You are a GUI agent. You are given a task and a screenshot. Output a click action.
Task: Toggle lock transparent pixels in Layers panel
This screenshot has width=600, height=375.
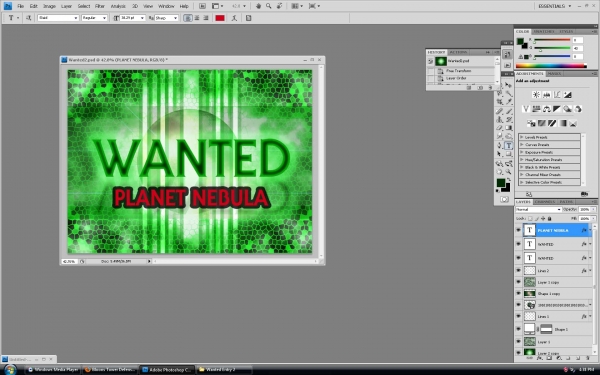pyautogui.click(x=530, y=218)
